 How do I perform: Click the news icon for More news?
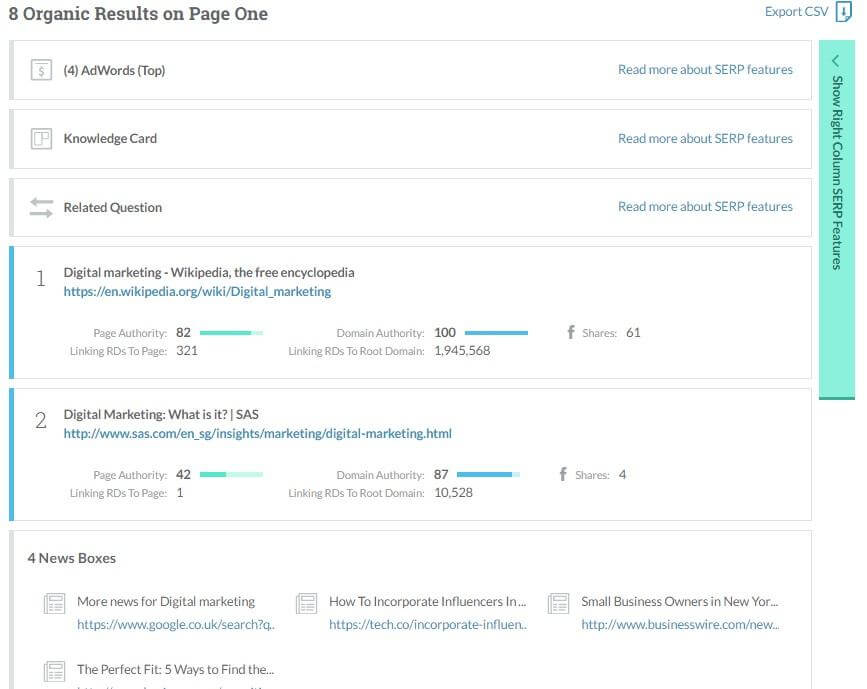(55, 603)
